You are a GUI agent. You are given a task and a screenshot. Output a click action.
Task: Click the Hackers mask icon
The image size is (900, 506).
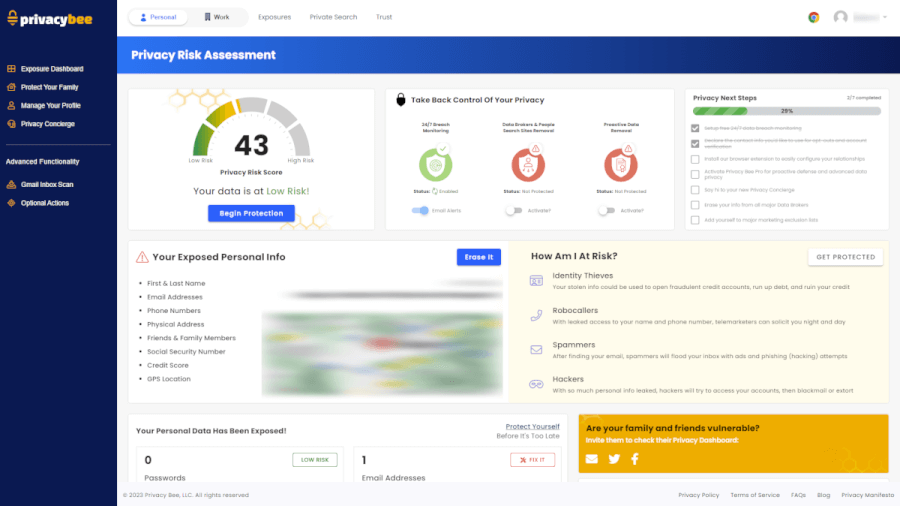coord(536,384)
